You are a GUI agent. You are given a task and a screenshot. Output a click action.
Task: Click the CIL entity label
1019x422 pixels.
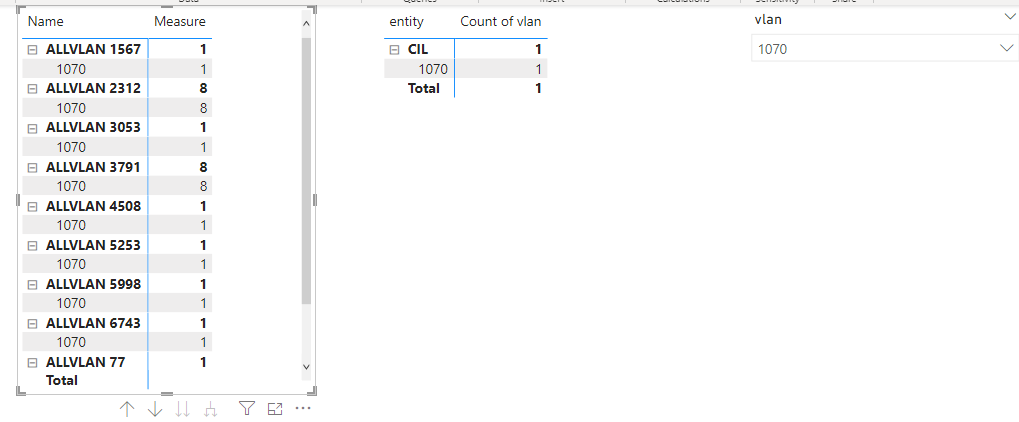[419, 49]
